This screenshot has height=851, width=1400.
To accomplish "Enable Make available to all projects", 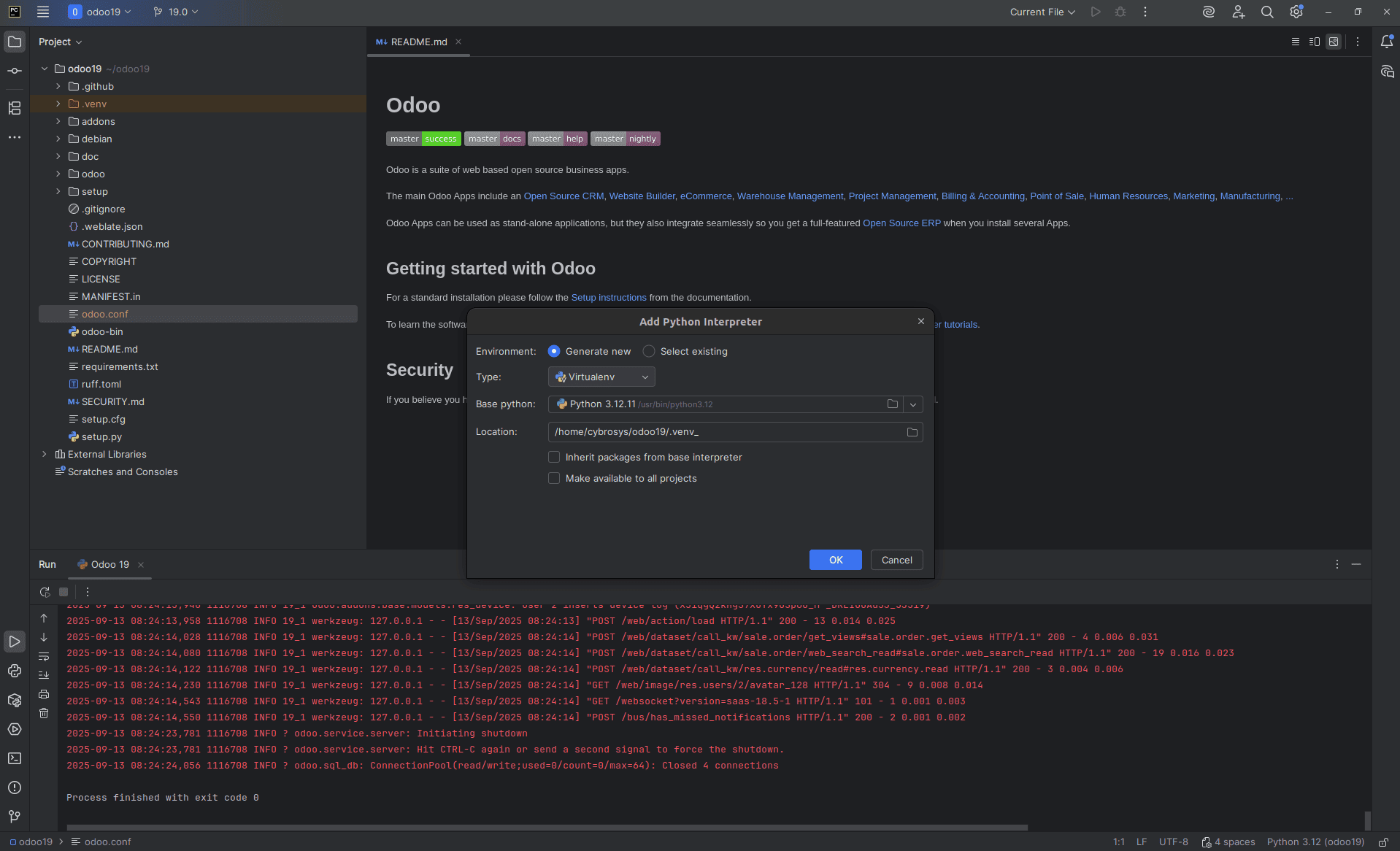I will pyautogui.click(x=554, y=478).
